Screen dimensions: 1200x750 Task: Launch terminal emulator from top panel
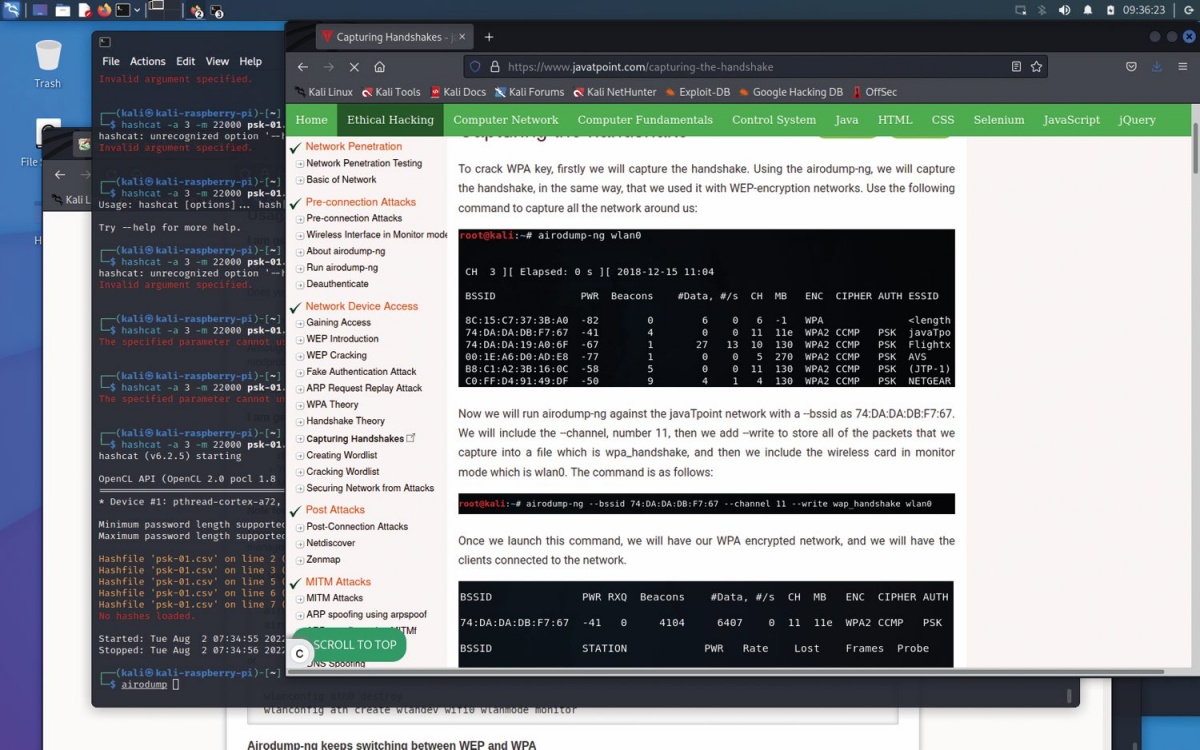tap(122, 11)
